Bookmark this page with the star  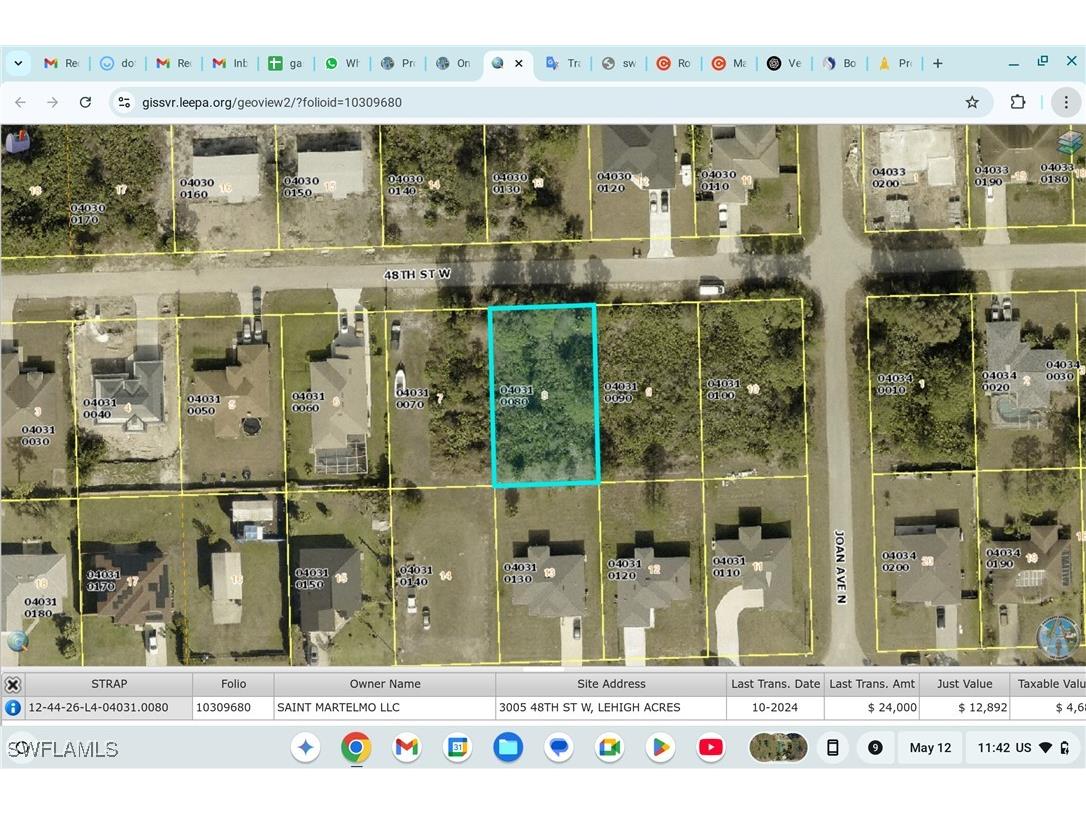click(972, 103)
